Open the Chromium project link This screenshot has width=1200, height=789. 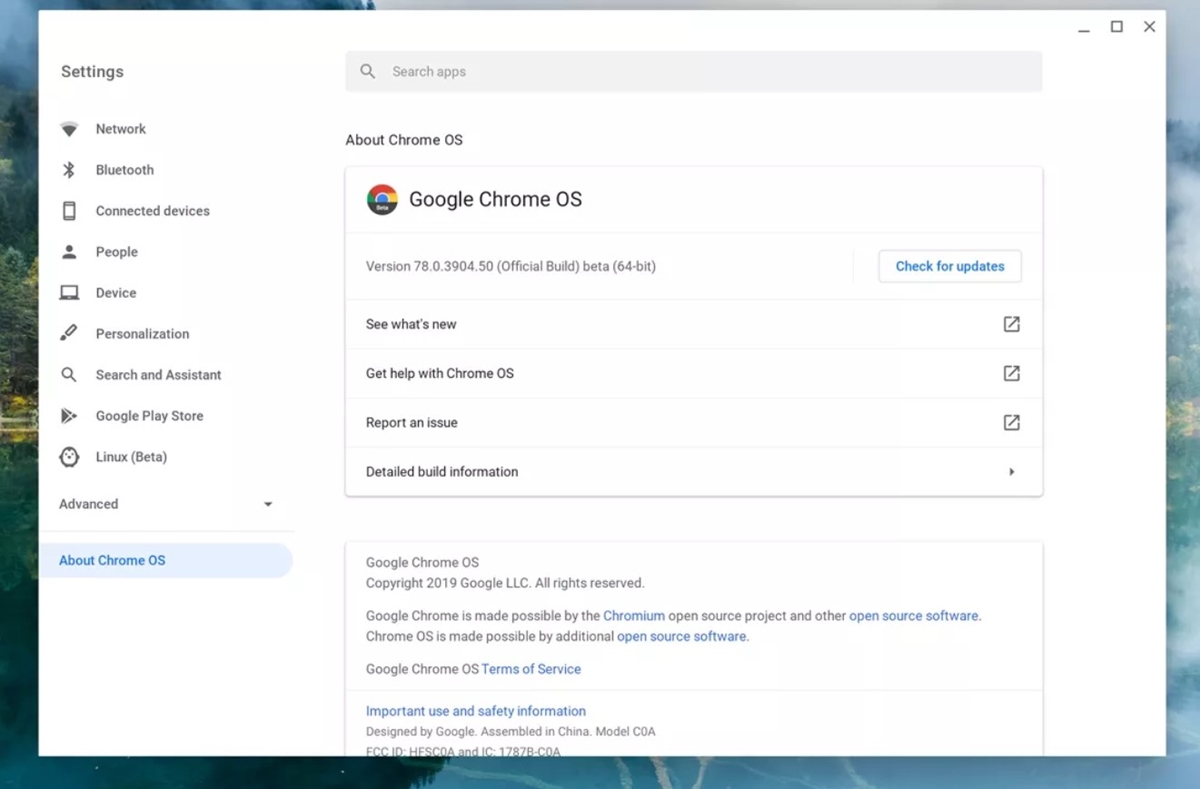click(635, 616)
